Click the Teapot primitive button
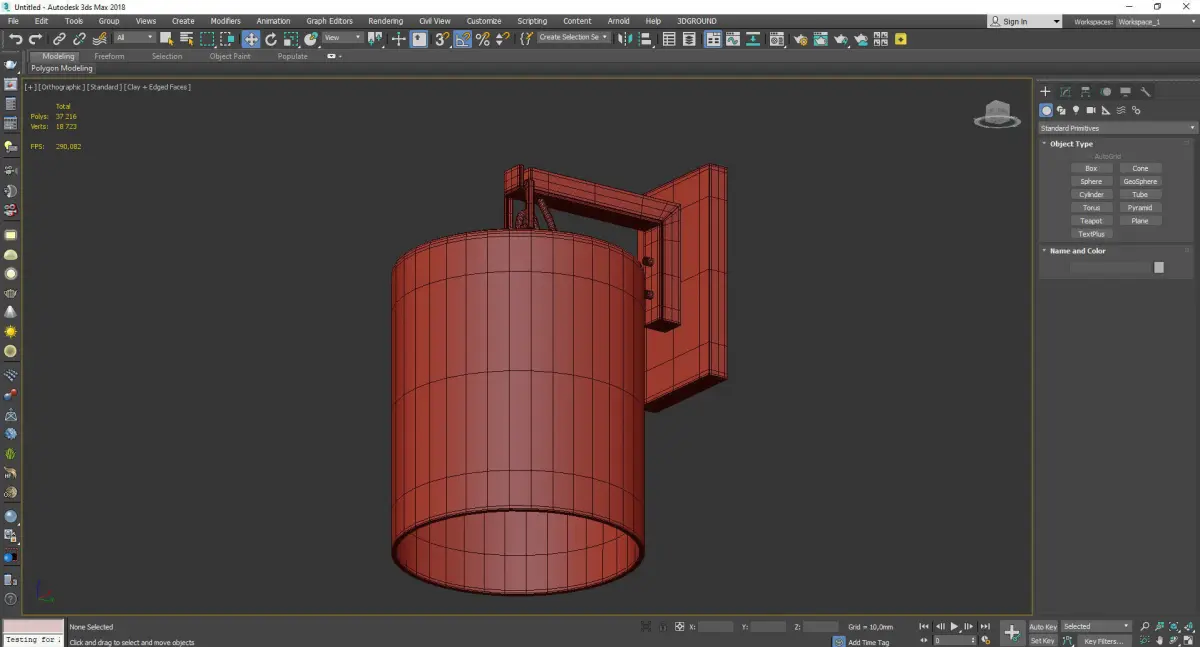The width and height of the screenshot is (1200, 647). point(1091,221)
